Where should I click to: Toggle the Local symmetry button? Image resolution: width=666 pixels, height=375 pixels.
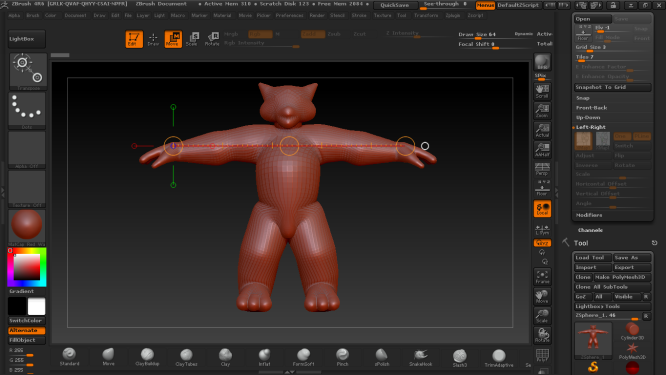click(x=542, y=209)
